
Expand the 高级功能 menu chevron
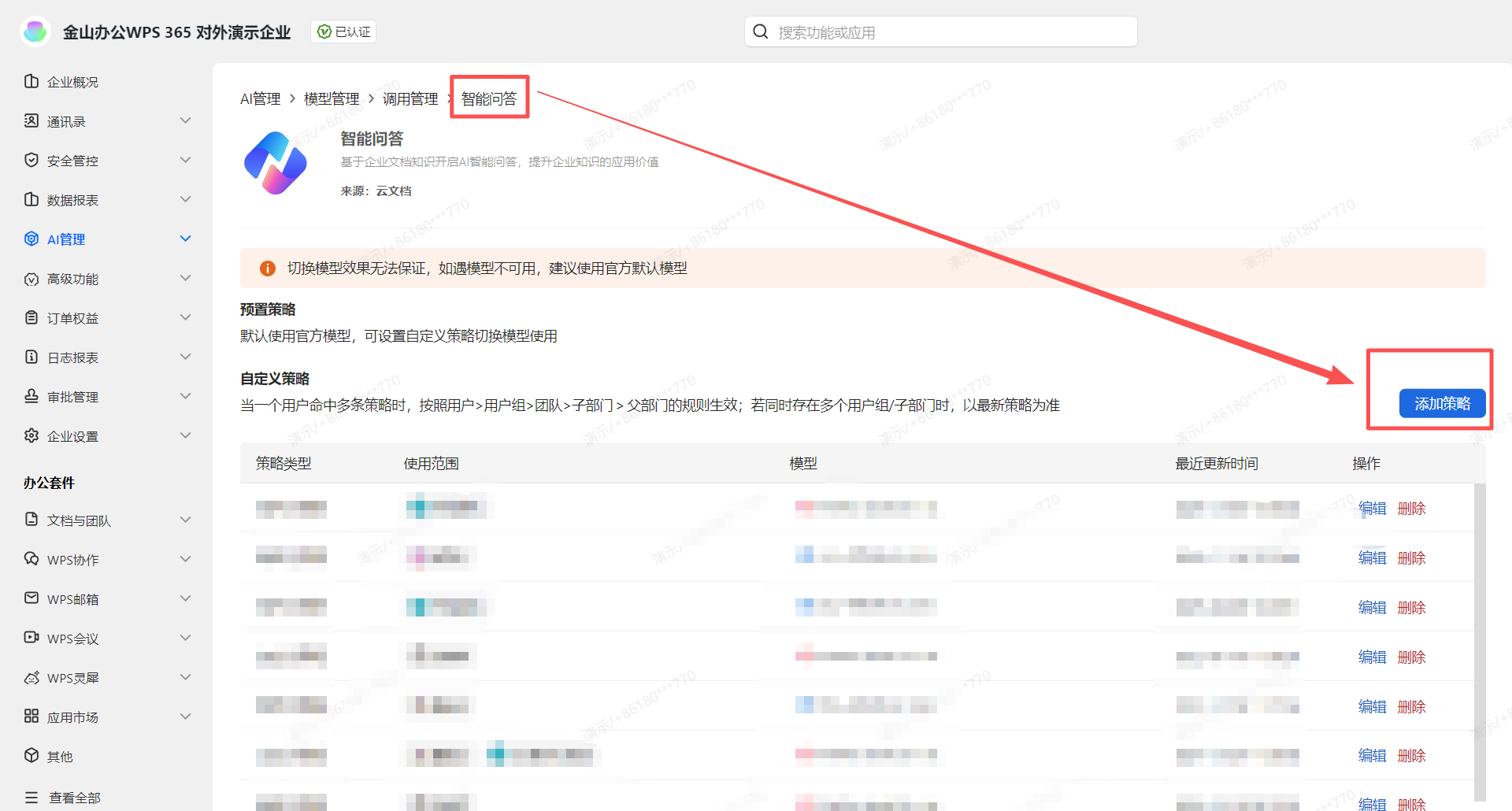pyautogui.click(x=186, y=278)
